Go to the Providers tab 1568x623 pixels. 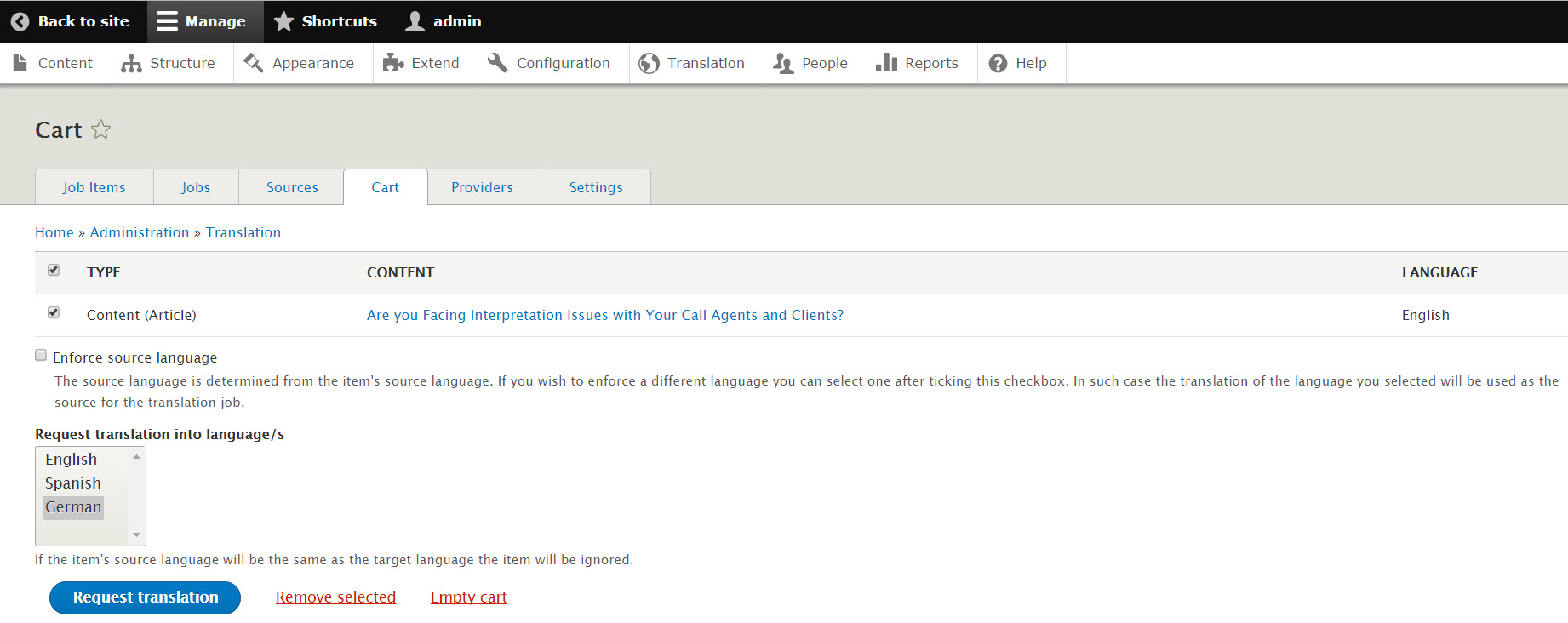click(483, 187)
